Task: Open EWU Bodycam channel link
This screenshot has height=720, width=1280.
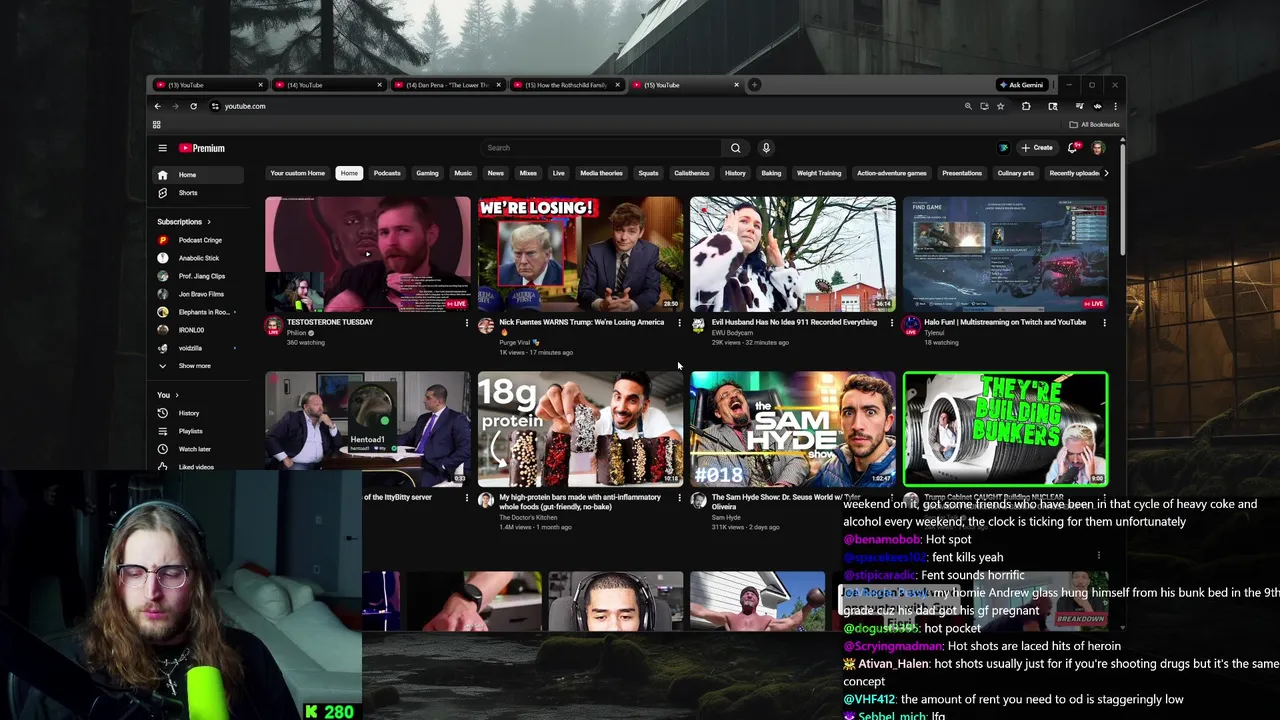Action: click(x=733, y=332)
